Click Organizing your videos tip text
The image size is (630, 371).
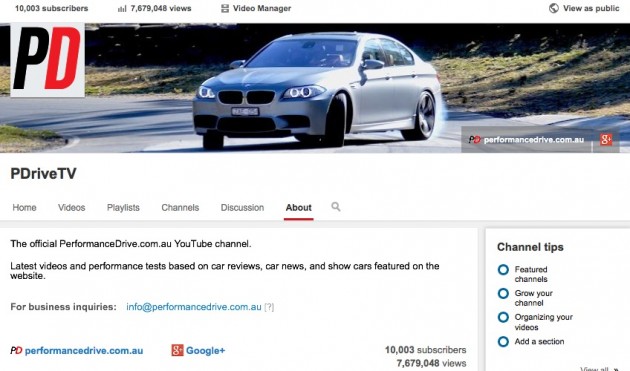(544, 322)
